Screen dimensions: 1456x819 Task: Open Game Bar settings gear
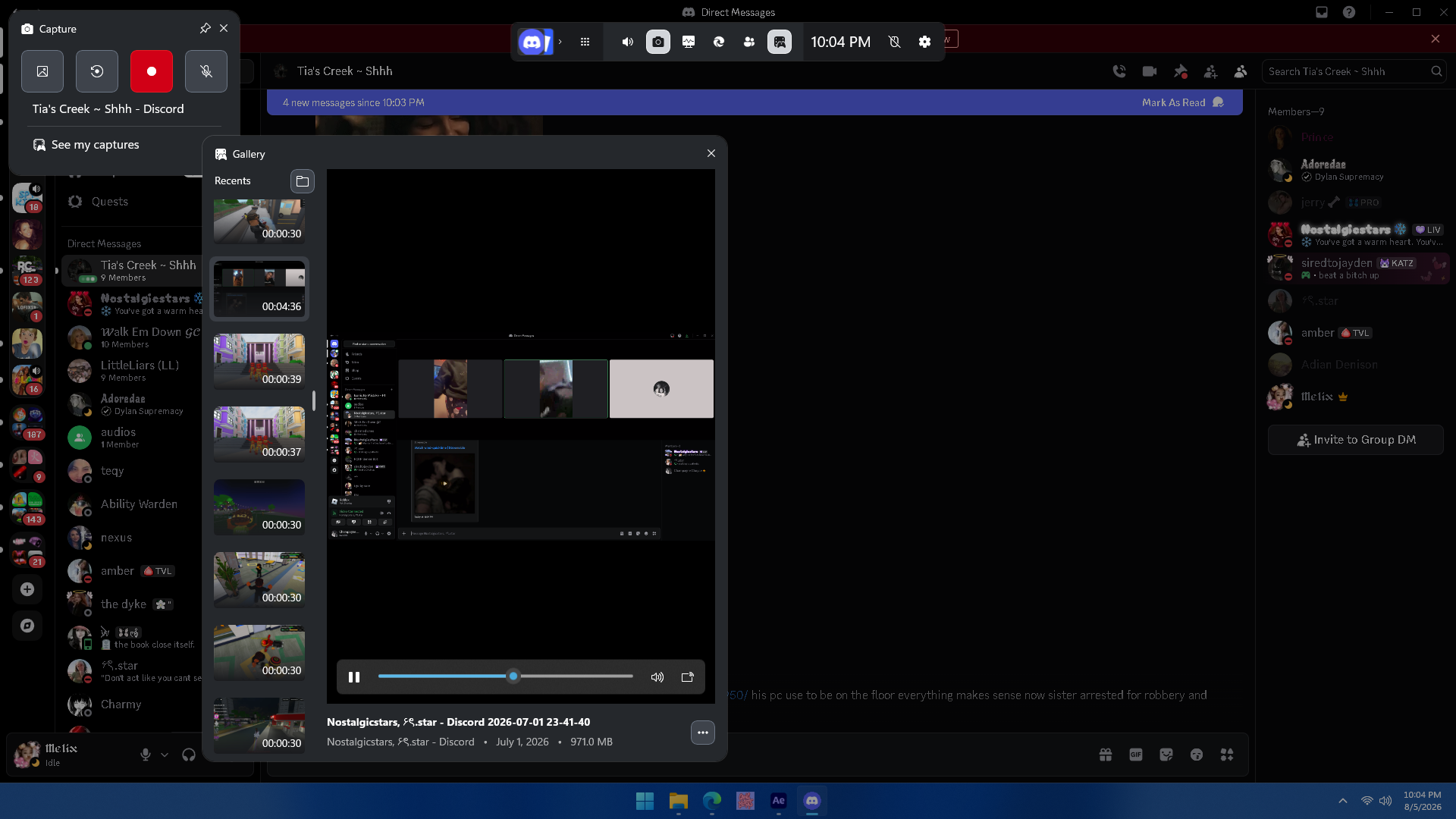(x=924, y=42)
